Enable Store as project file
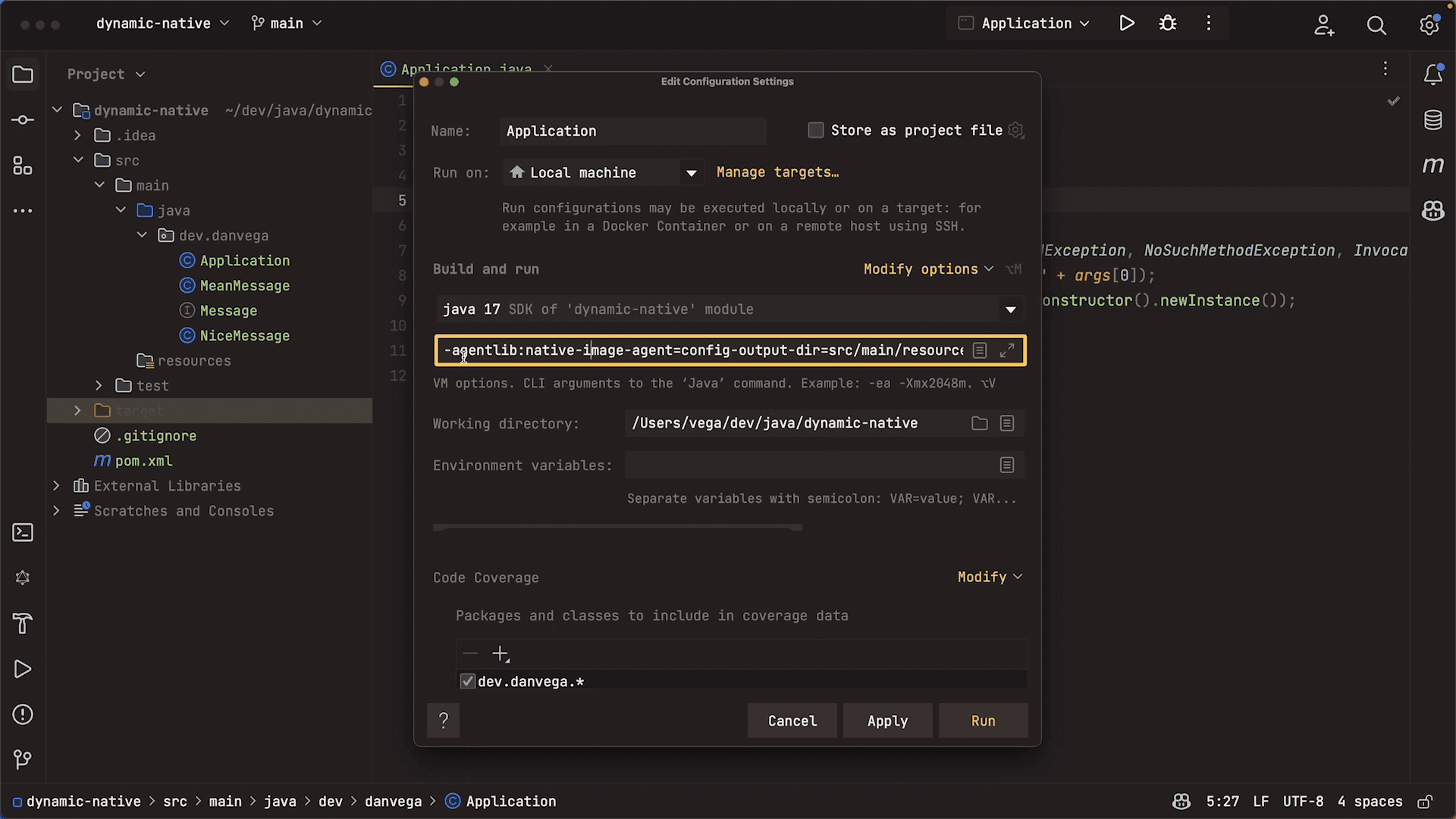Screen dimensions: 1456x819 click(x=816, y=130)
